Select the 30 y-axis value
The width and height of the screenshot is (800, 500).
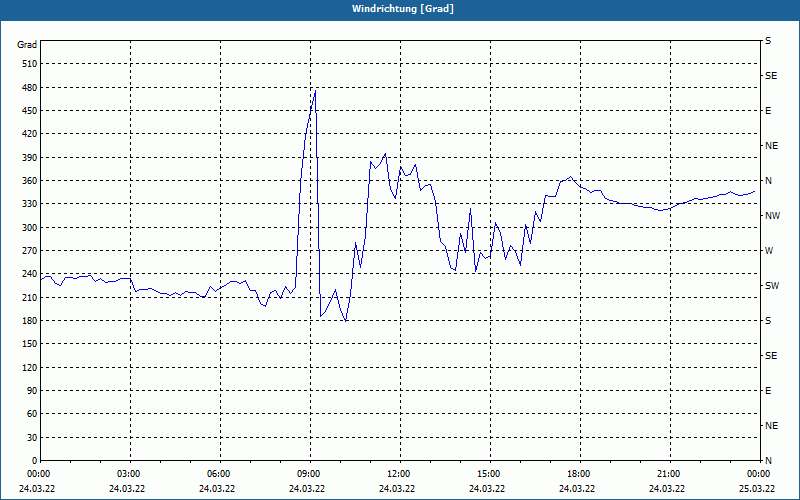(x=32, y=437)
